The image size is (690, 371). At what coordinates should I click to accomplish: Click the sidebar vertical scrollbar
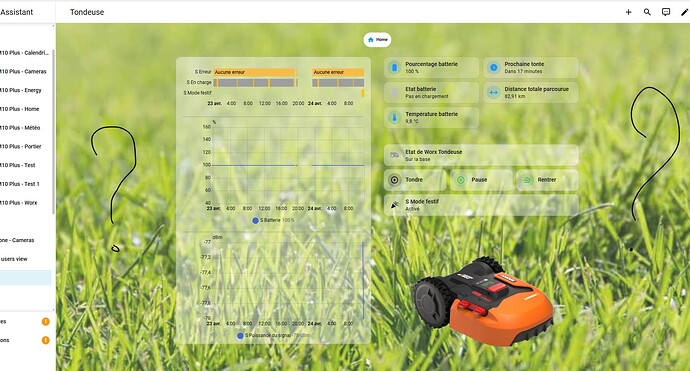point(54,132)
